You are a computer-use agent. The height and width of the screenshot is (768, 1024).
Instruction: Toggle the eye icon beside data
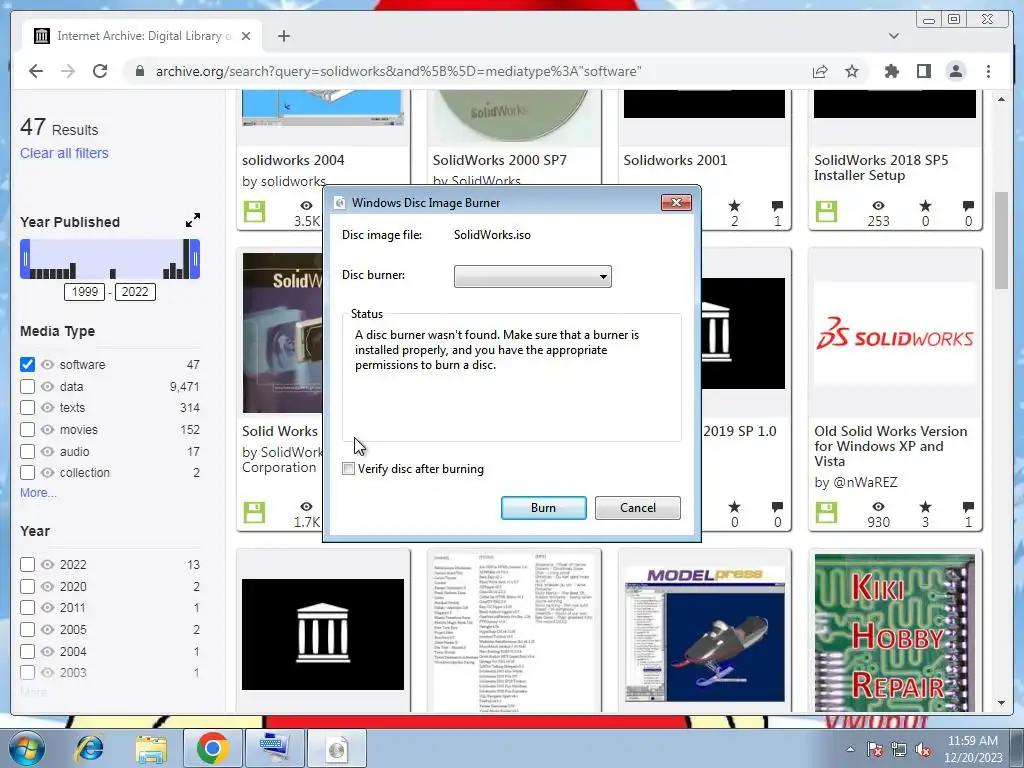point(47,387)
